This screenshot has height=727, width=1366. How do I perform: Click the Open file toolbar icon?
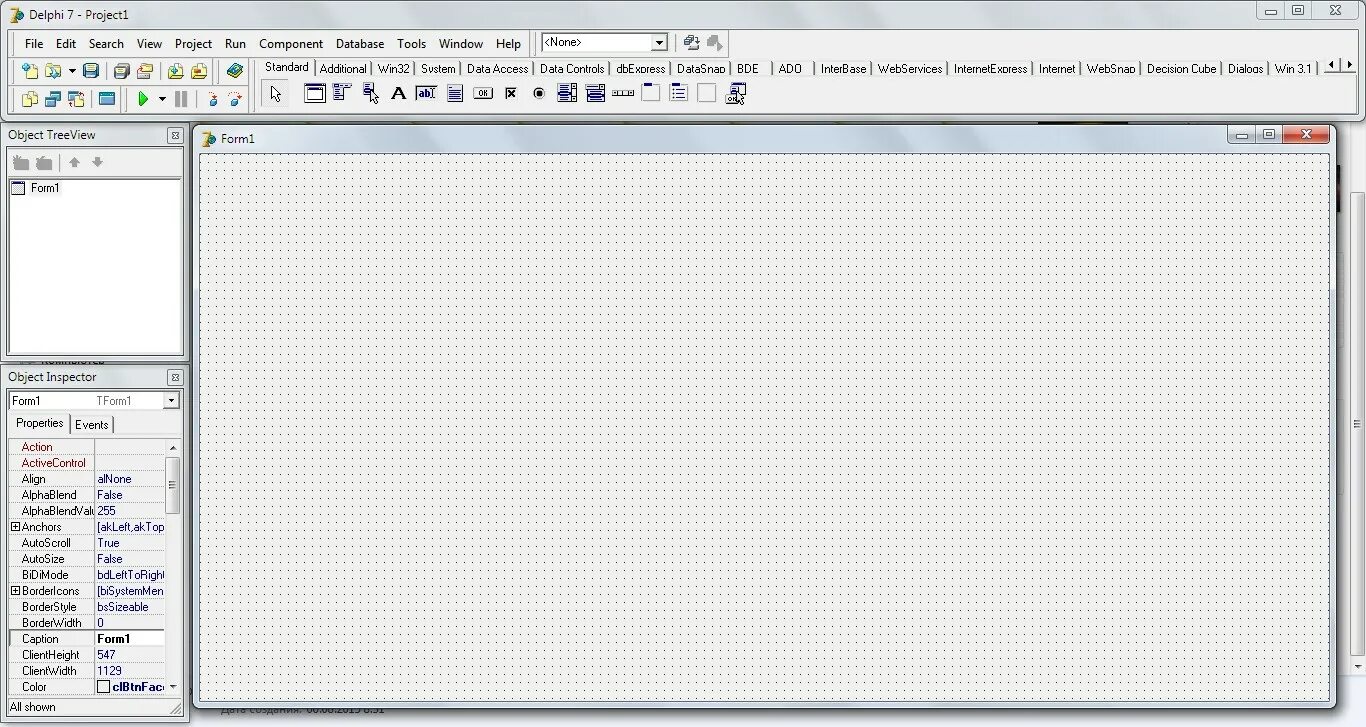point(52,71)
